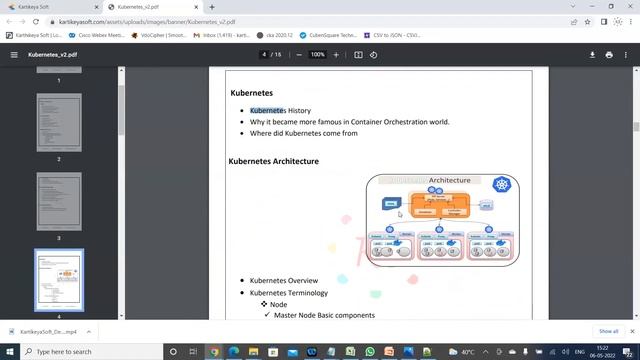Edit the PDF page number field
640x360 pixels.
point(264,54)
